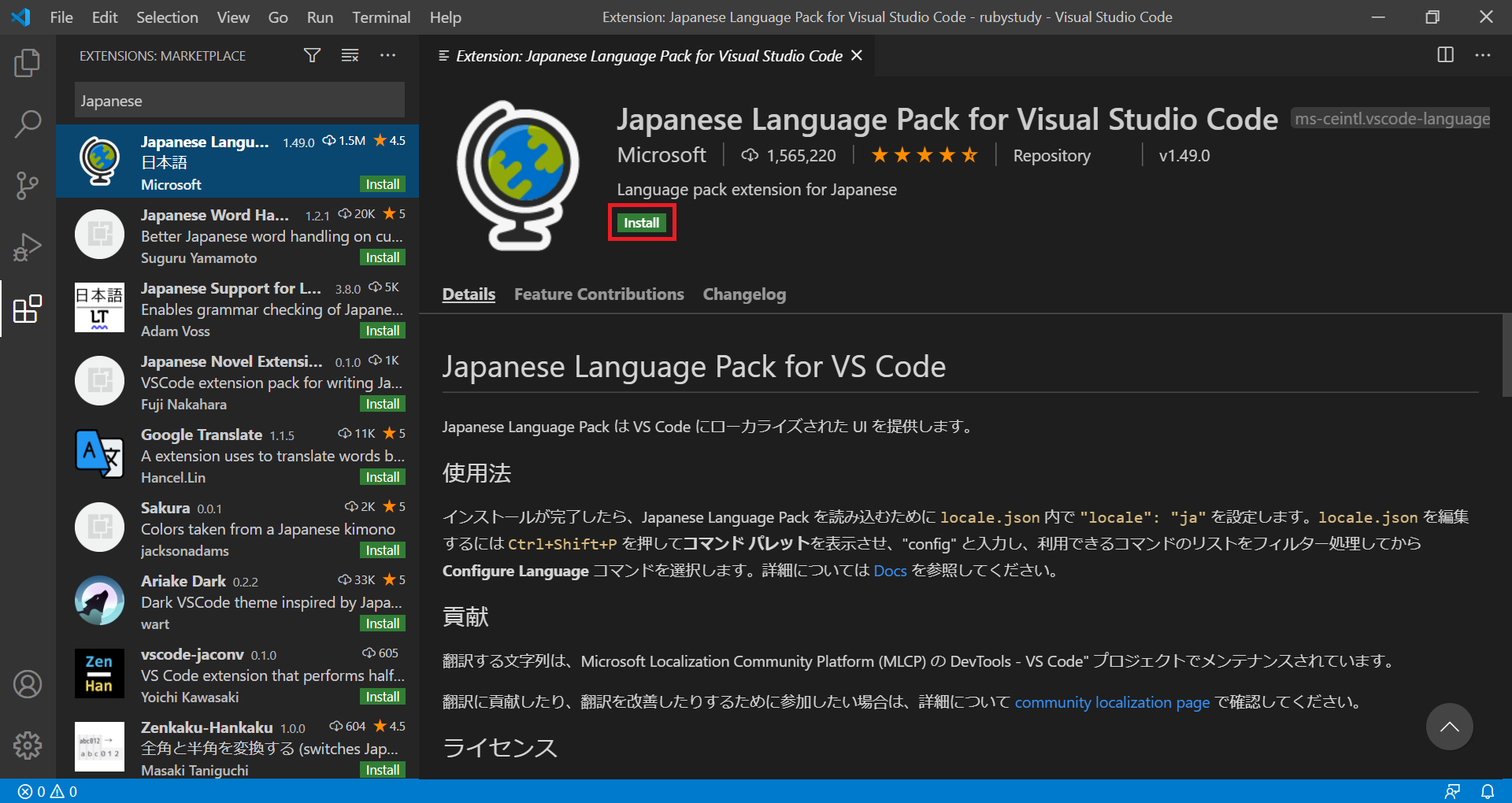The height and width of the screenshot is (803, 1512).
Task: Open the Terminal menu
Action: point(381,17)
